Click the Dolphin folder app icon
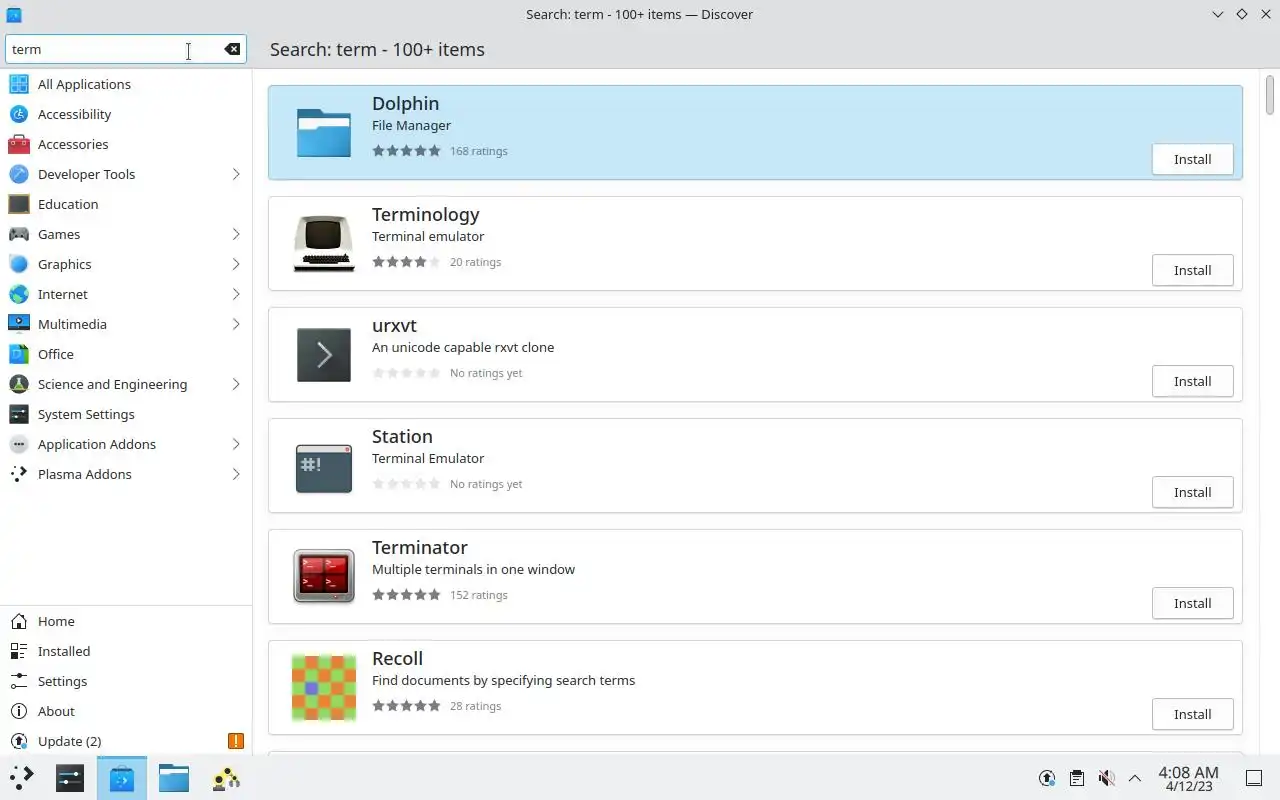Screen dimensions: 1280x800 point(324,133)
